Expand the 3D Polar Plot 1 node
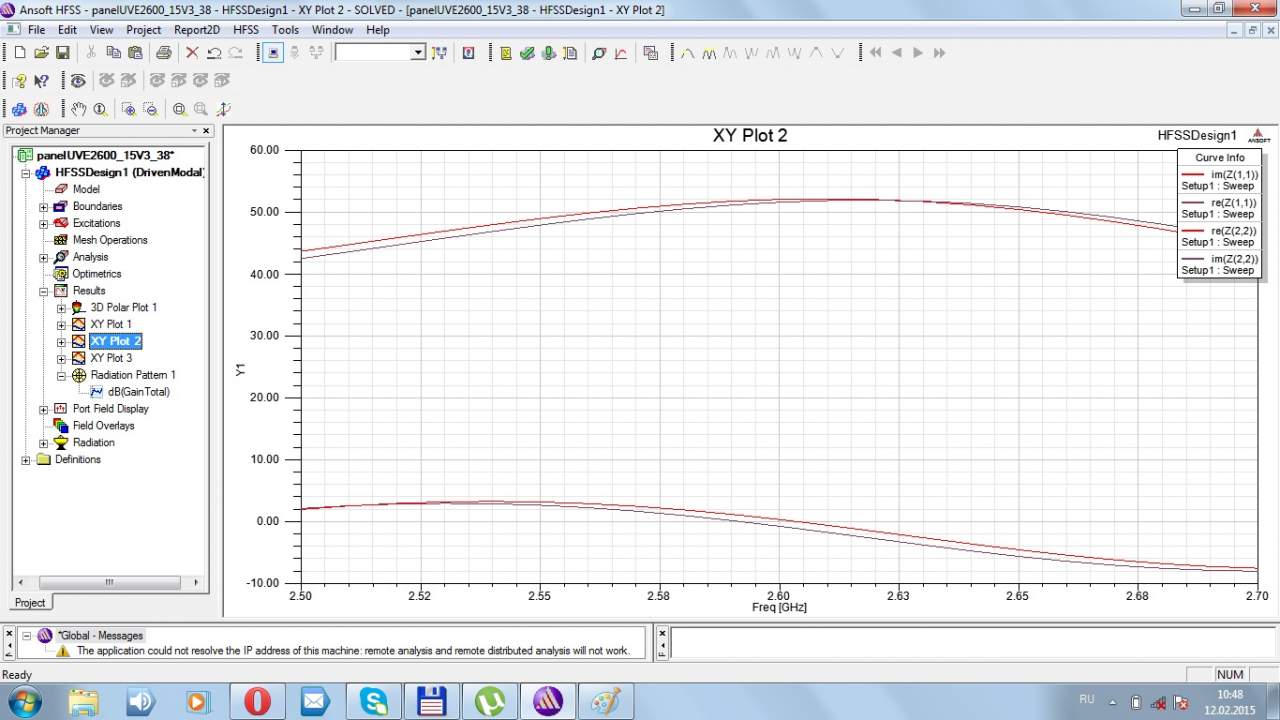Image resolution: width=1280 pixels, height=720 pixels. coord(61,309)
